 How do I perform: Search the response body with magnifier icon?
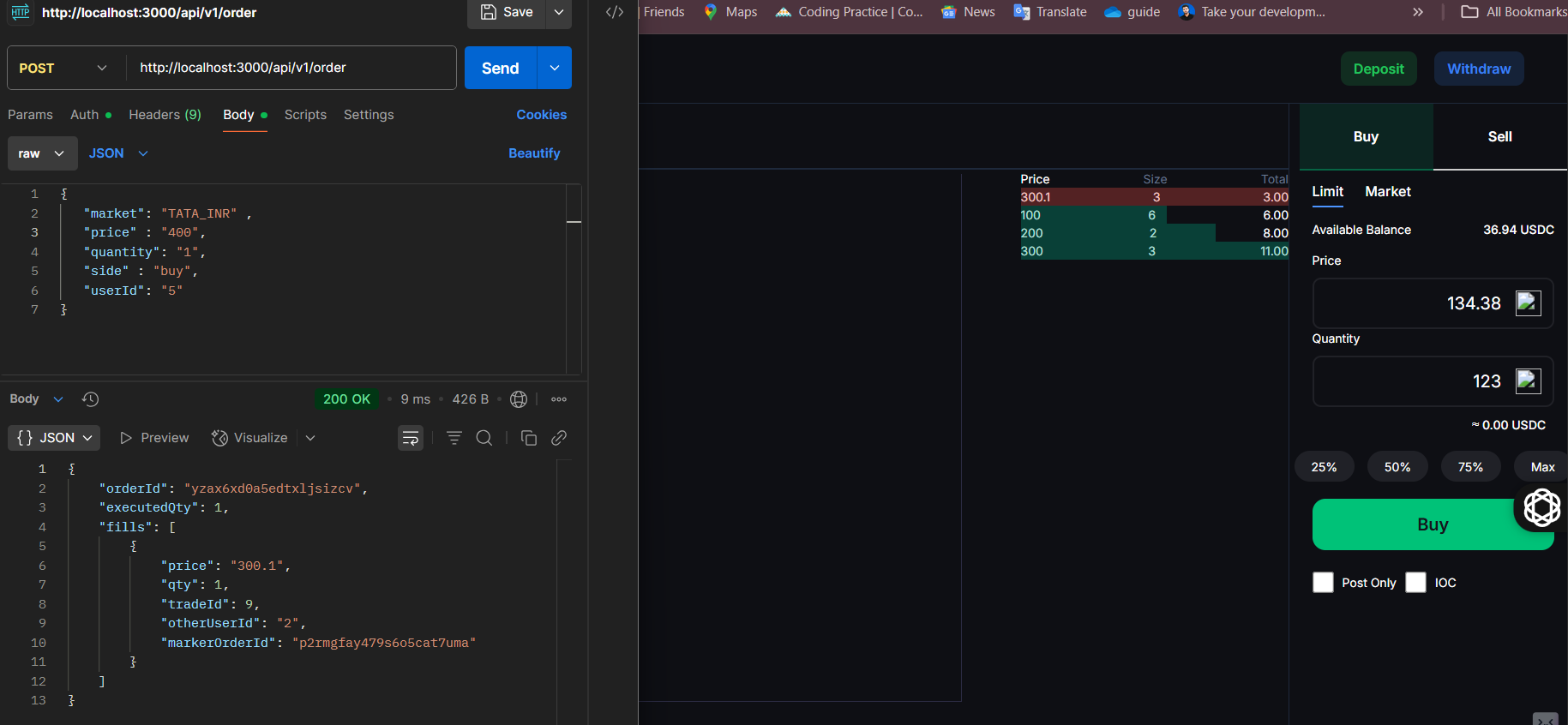pos(484,438)
